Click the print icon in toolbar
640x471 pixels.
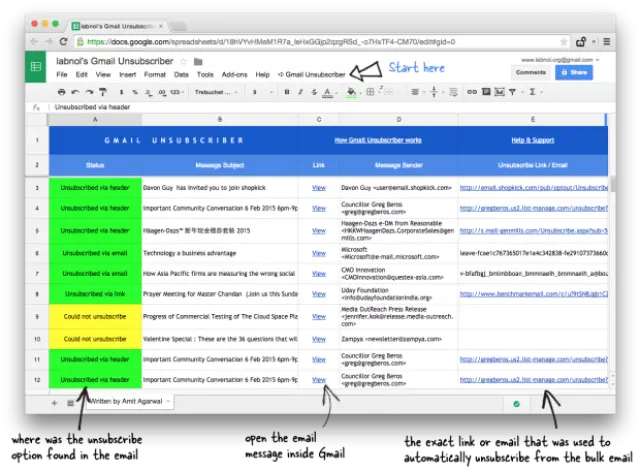(x=63, y=91)
